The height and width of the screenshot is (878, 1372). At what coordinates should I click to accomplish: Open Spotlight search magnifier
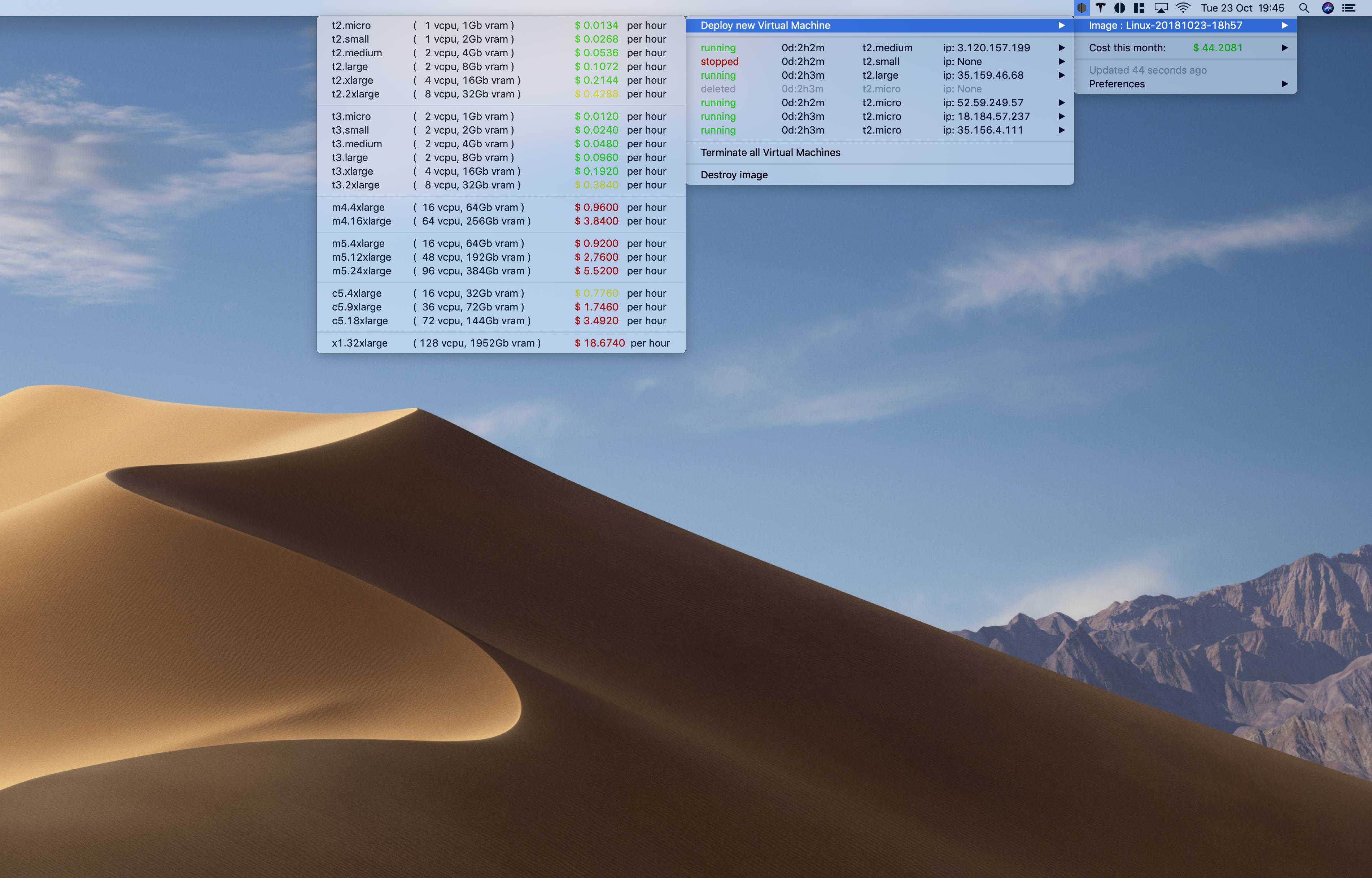(1304, 8)
